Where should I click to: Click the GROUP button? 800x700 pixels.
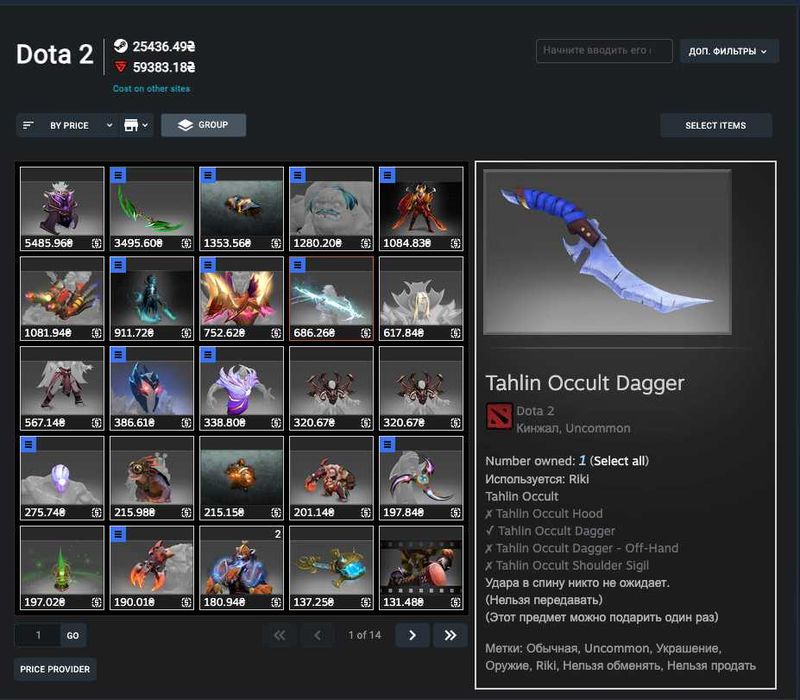point(203,125)
